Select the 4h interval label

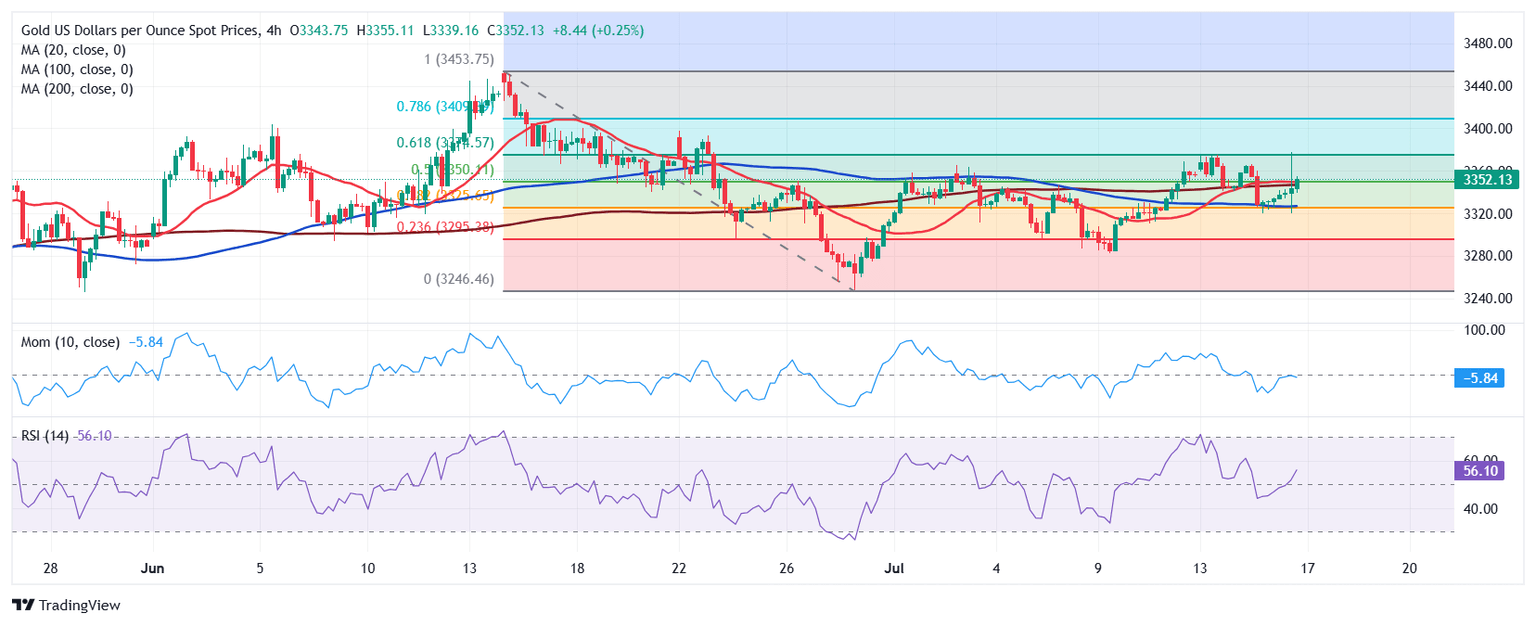(274, 31)
